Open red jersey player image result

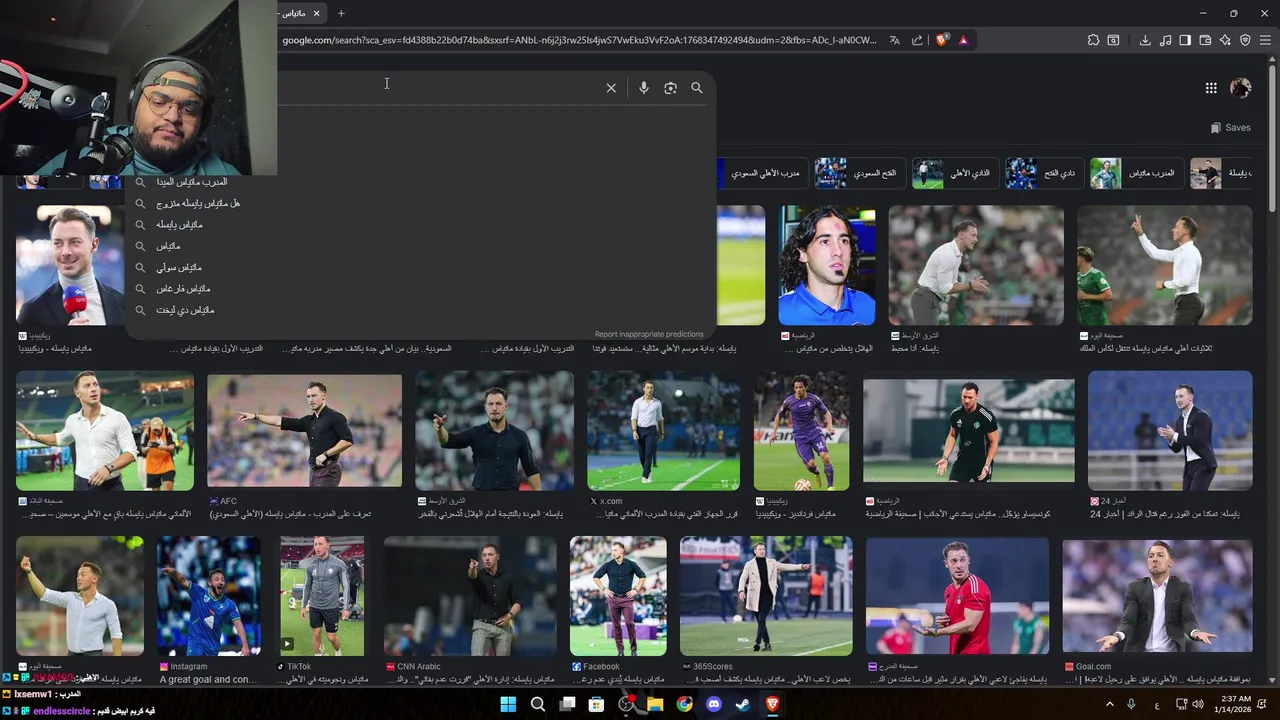958,597
